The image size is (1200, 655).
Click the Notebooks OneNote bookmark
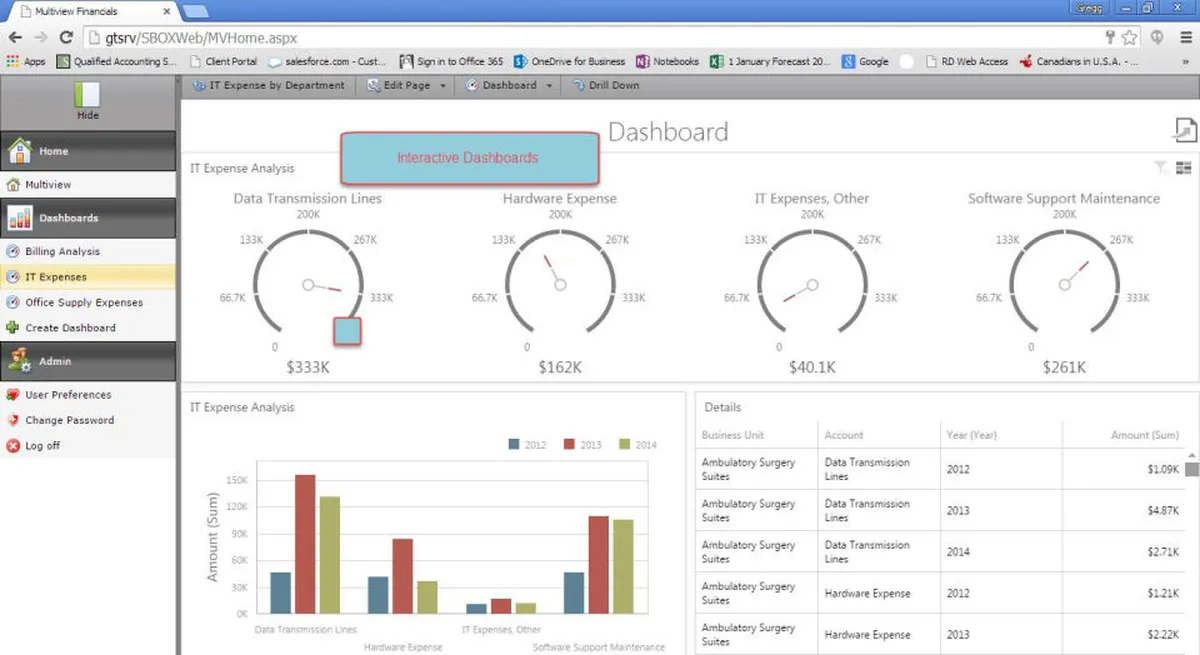[667, 61]
